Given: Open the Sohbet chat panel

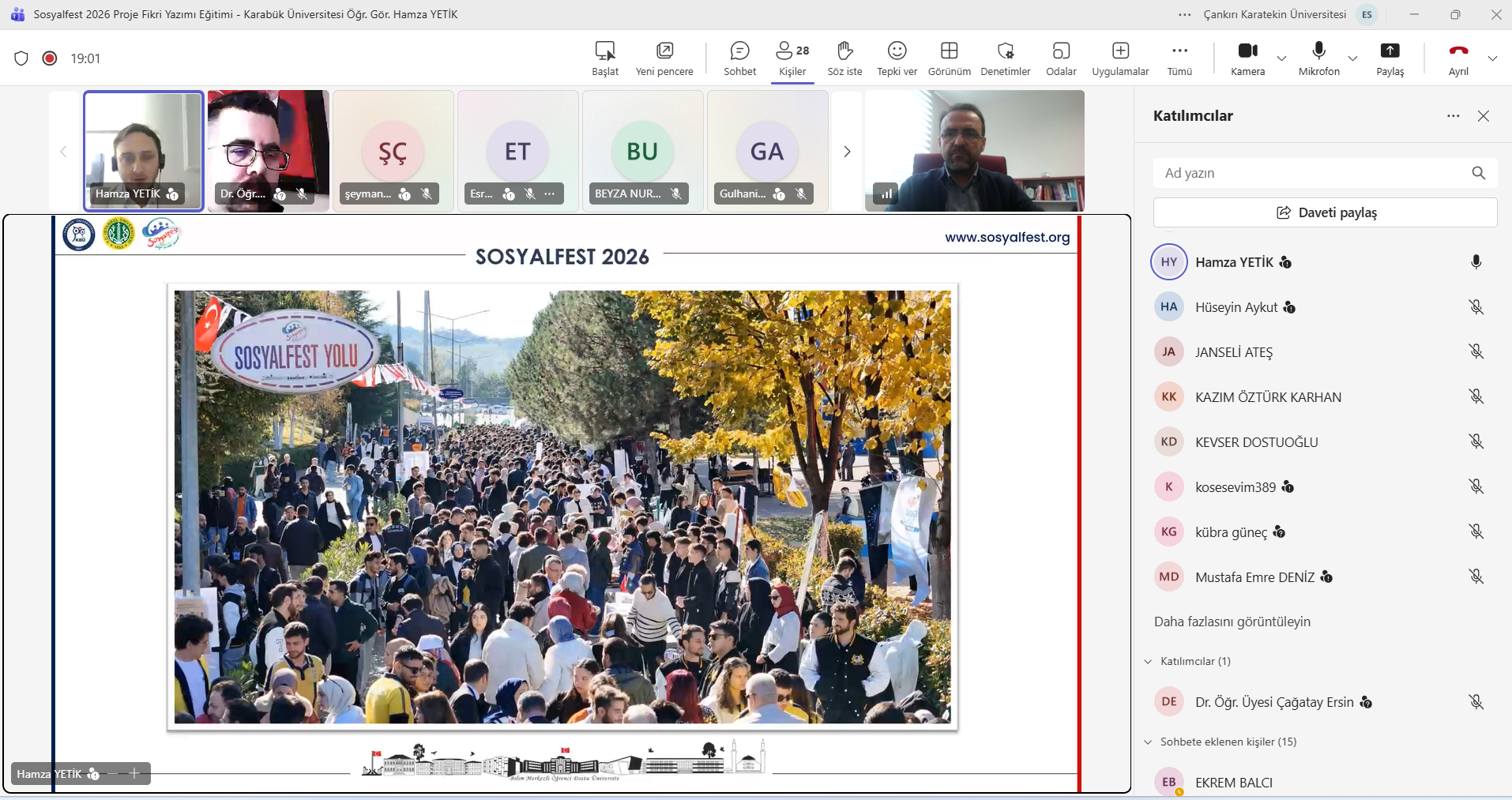Looking at the screenshot, I should pyautogui.click(x=739, y=58).
